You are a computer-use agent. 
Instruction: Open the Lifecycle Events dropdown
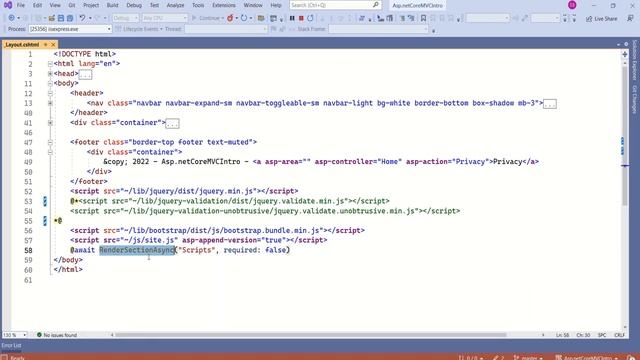pos(140,29)
